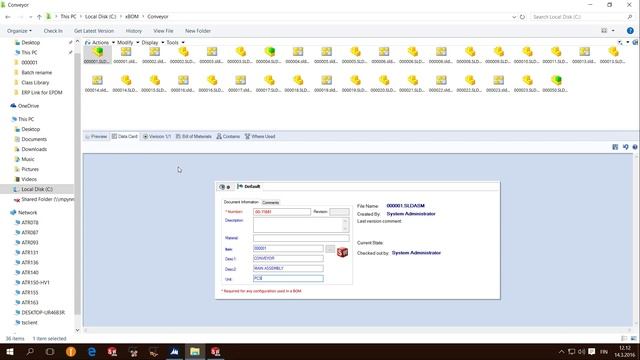This screenshot has height=360, width=640.
Task: Click the sidebar scroll down arrow
Action: 78,330
